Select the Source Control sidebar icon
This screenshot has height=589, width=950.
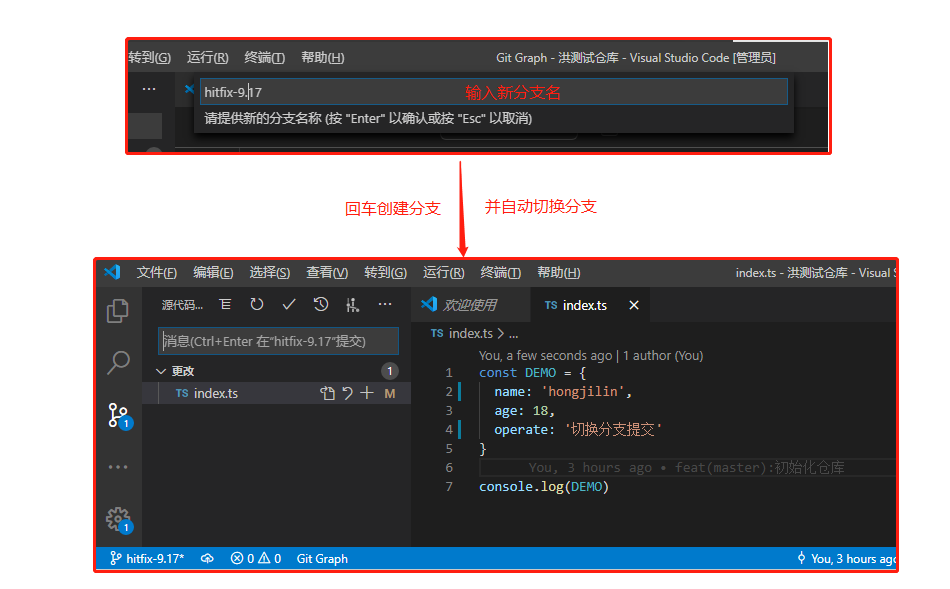pos(118,414)
